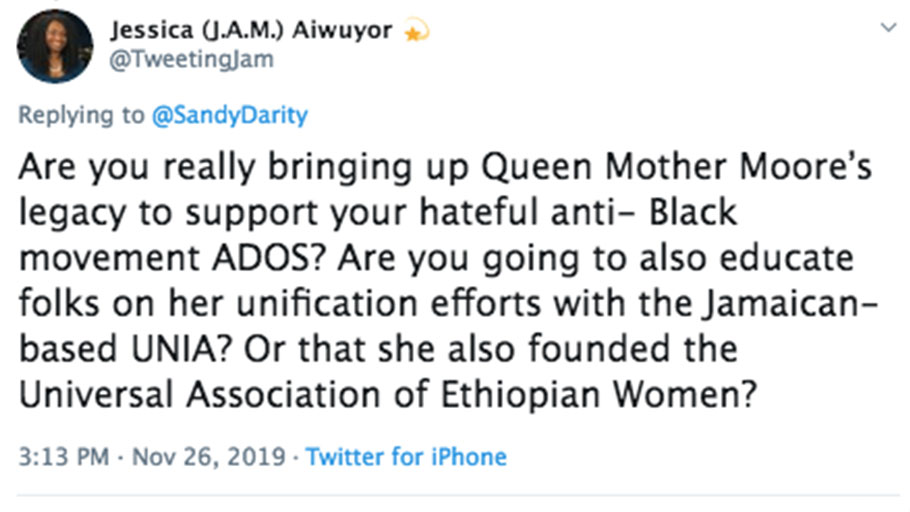Open the tweet options chevron menu
Image resolution: width=910 pixels, height=512 pixels.
click(x=886, y=28)
